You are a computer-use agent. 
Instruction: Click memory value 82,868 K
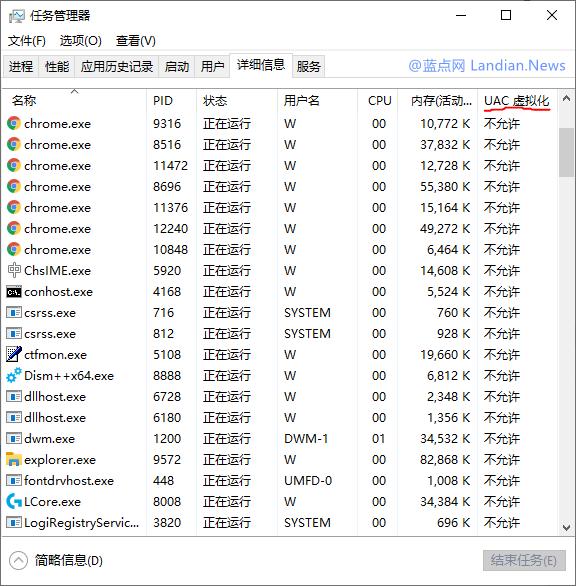[445, 459]
